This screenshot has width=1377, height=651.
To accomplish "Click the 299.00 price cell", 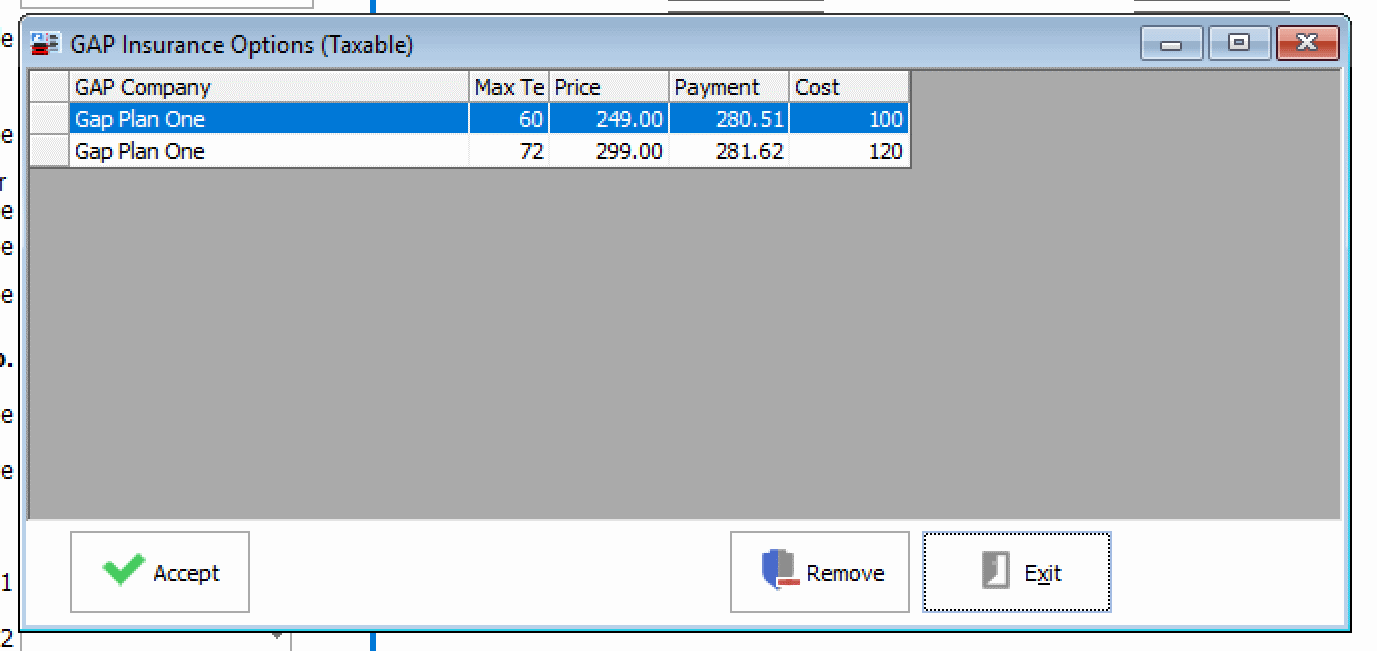I will (x=608, y=151).
